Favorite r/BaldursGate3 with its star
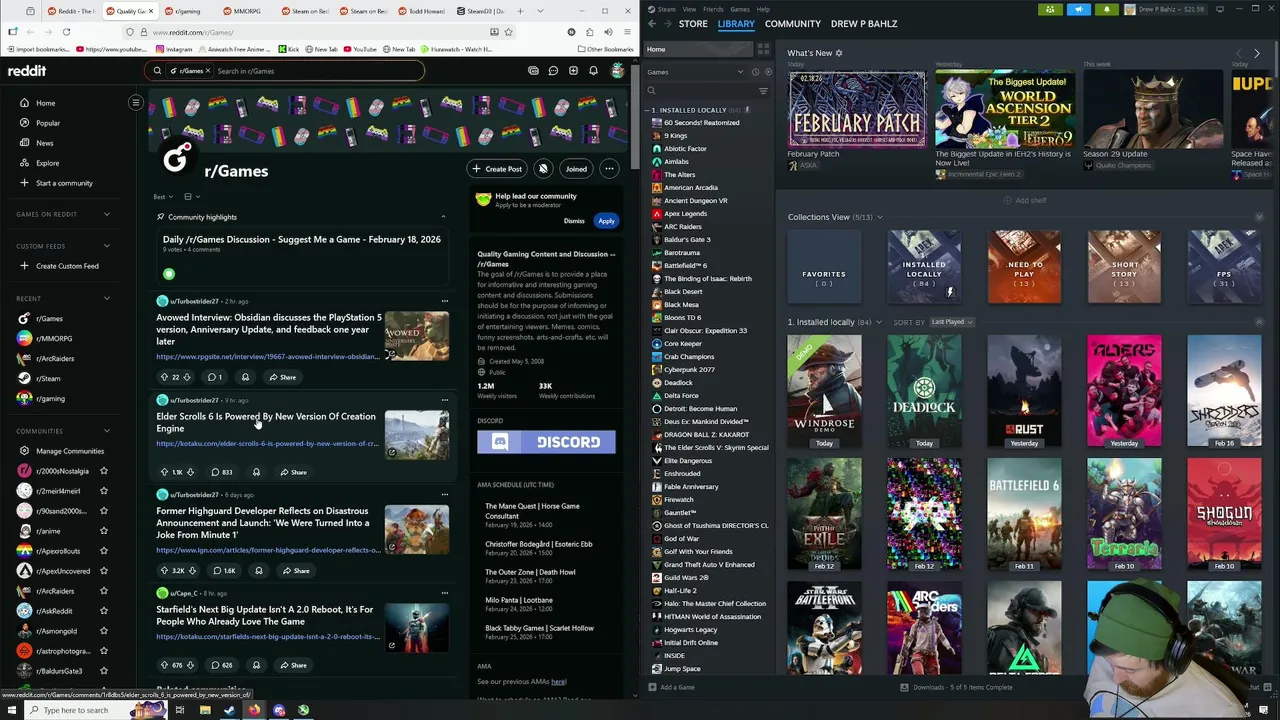1280x720 pixels. [x=103, y=671]
